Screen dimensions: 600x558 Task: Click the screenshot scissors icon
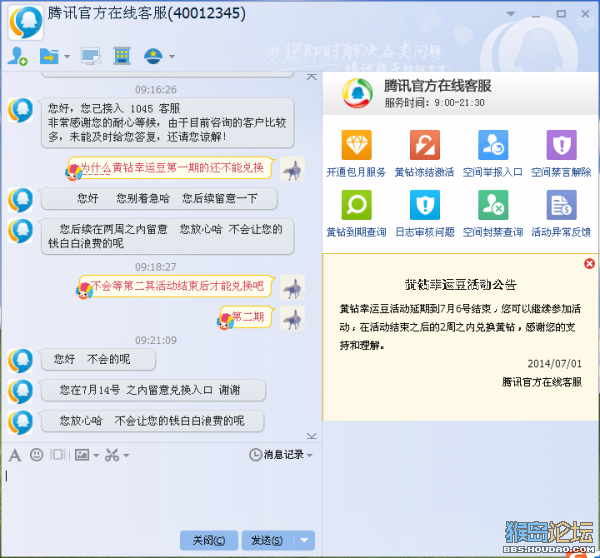(112, 455)
